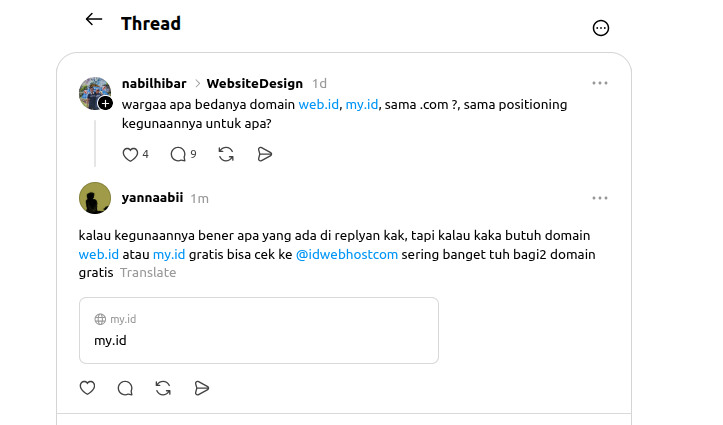Share nabilhibar's post via paper plane icon
This screenshot has width=723, height=425.
(x=265, y=154)
